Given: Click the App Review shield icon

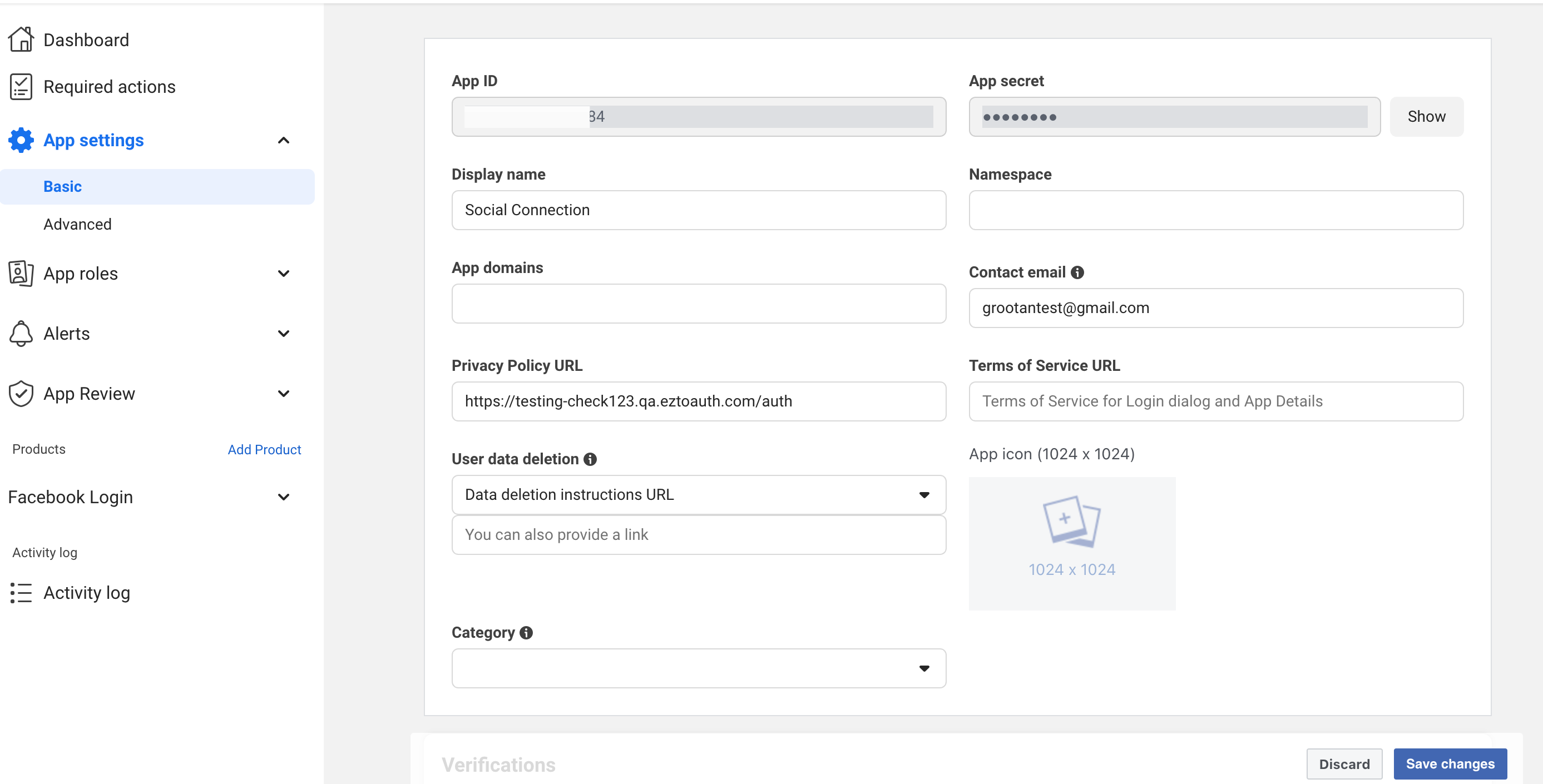Looking at the screenshot, I should [x=21, y=394].
